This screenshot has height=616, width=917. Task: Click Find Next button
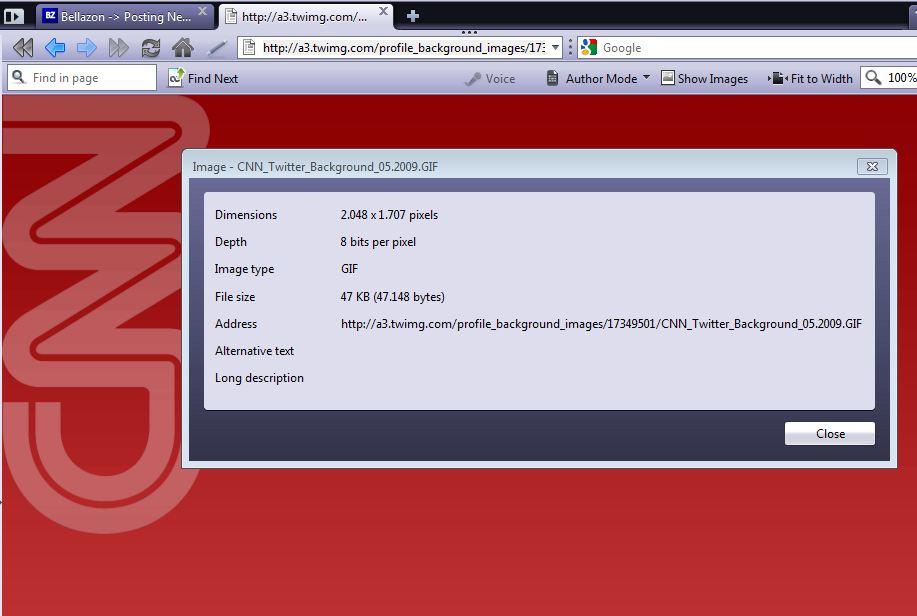coord(203,78)
